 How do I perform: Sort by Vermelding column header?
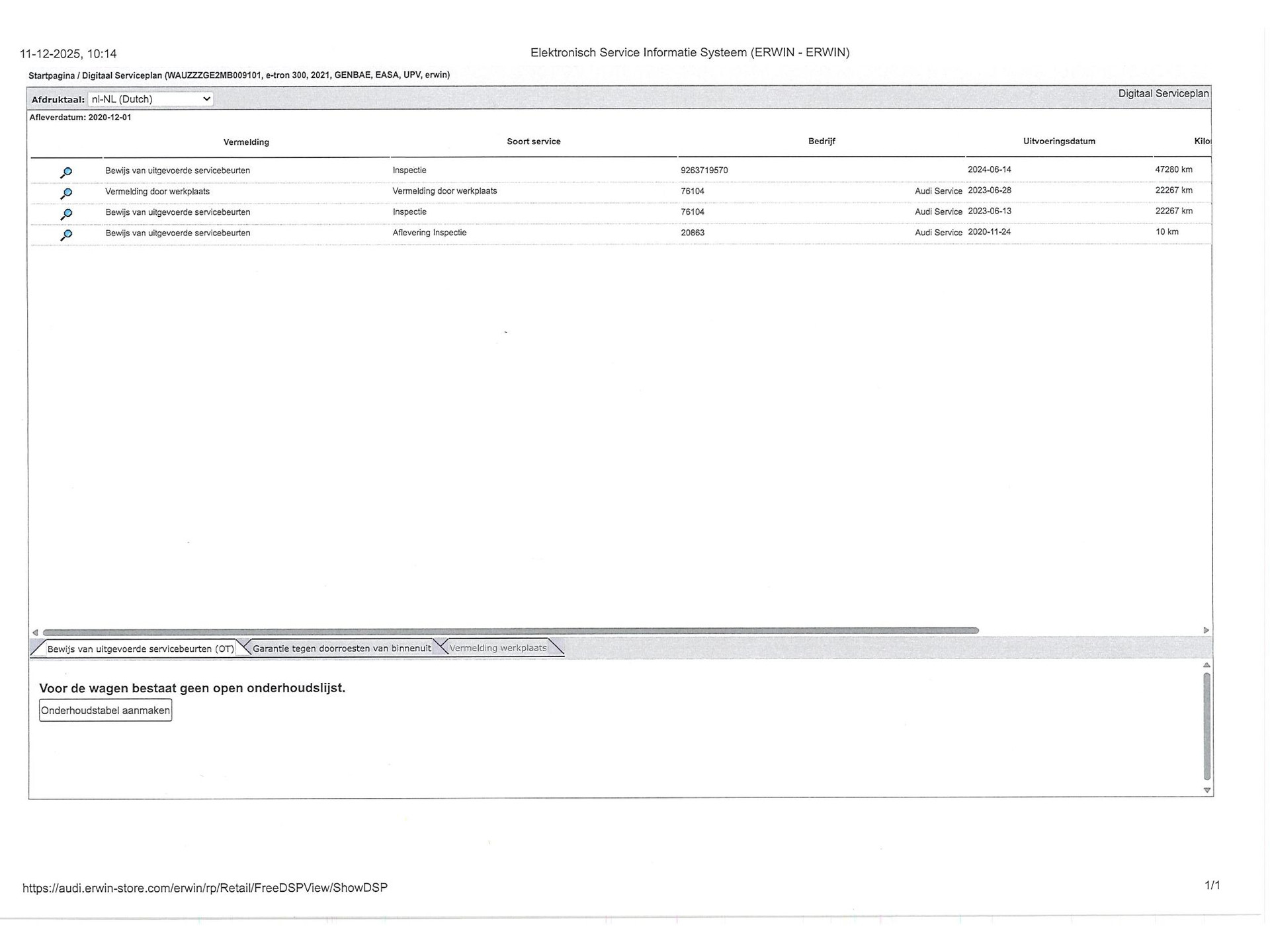[x=246, y=142]
